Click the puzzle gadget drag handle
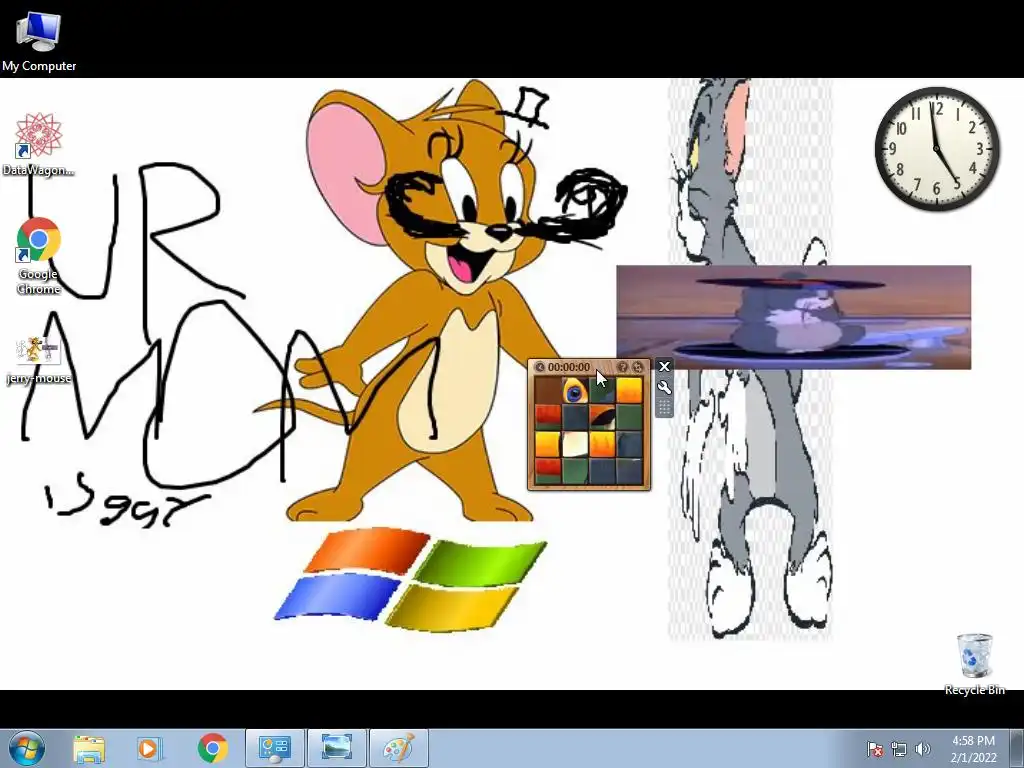This screenshot has height=768, width=1024. 664,408
